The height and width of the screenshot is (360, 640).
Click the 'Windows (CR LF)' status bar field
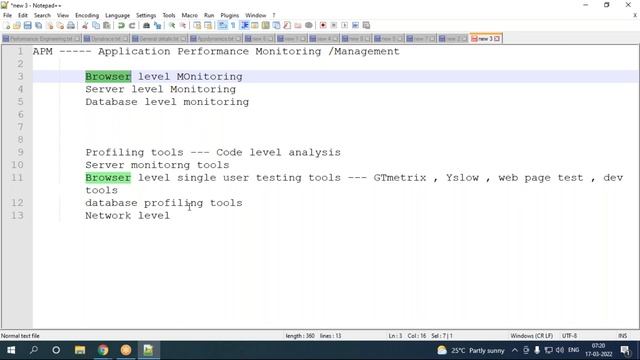531,336
